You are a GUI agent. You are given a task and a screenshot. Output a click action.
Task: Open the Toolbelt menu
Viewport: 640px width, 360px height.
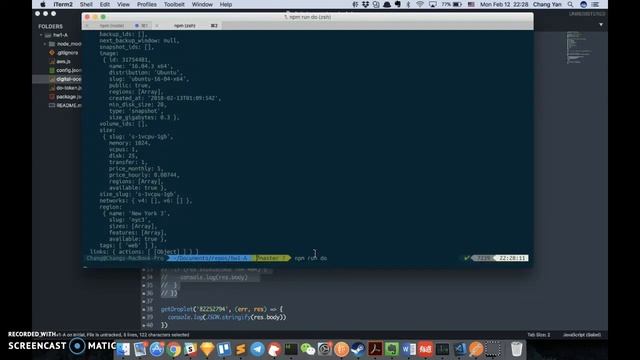[174, 4]
